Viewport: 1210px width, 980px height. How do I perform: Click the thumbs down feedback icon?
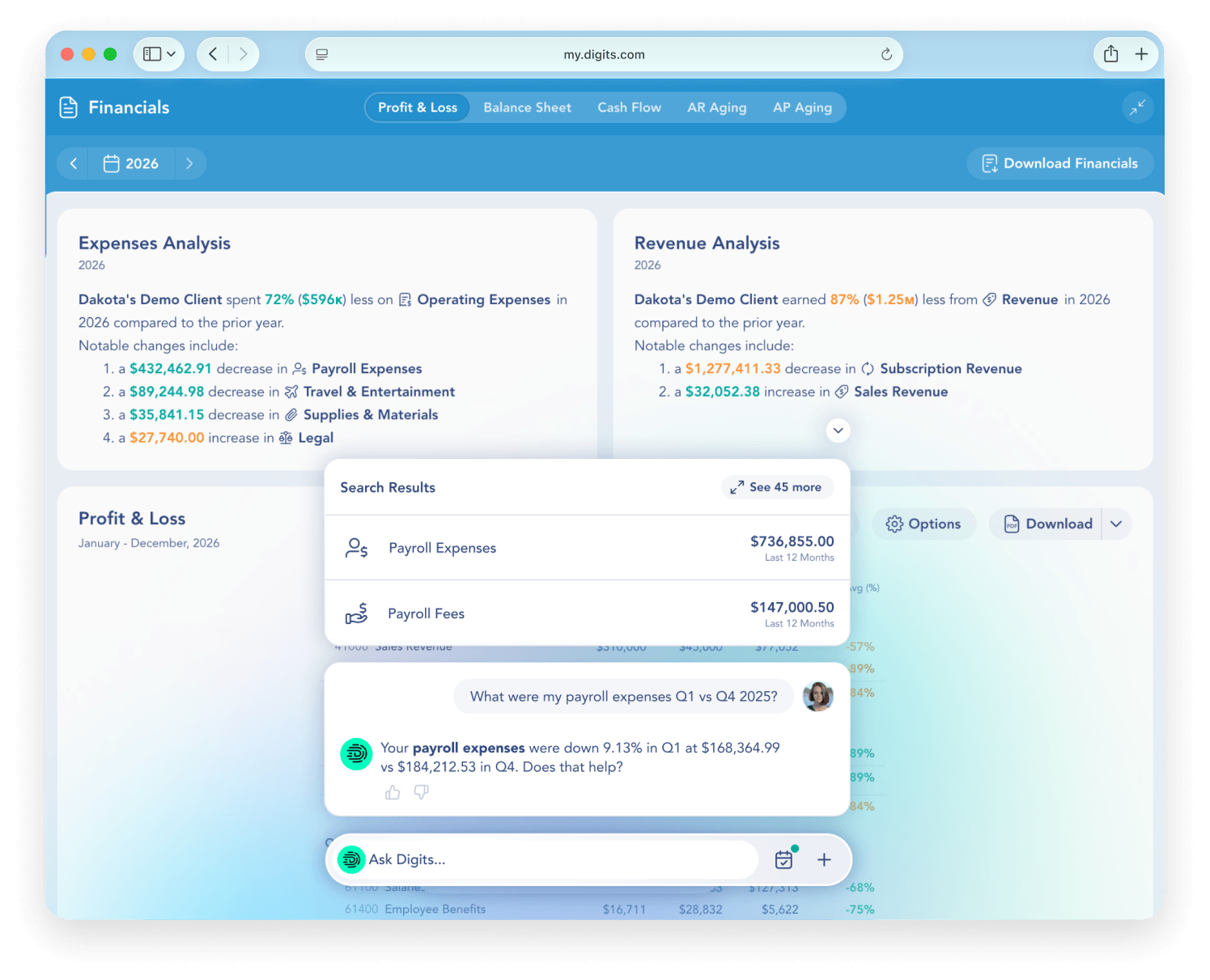421,792
